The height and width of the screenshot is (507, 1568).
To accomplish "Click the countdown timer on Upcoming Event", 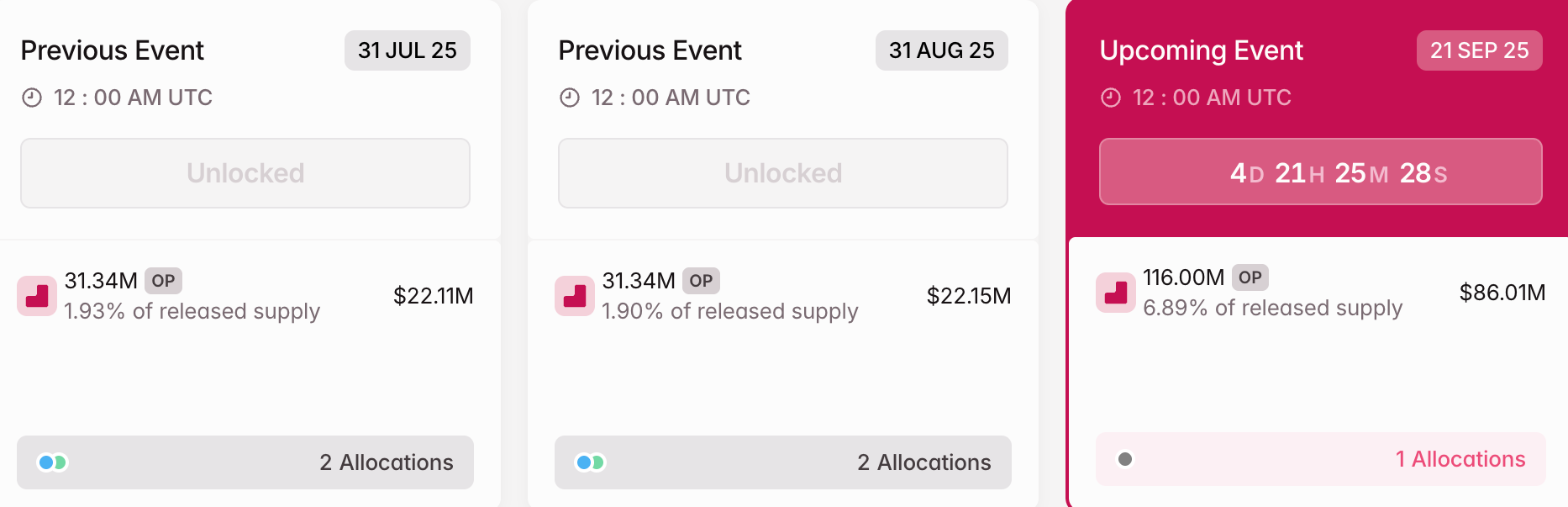I will (1321, 172).
